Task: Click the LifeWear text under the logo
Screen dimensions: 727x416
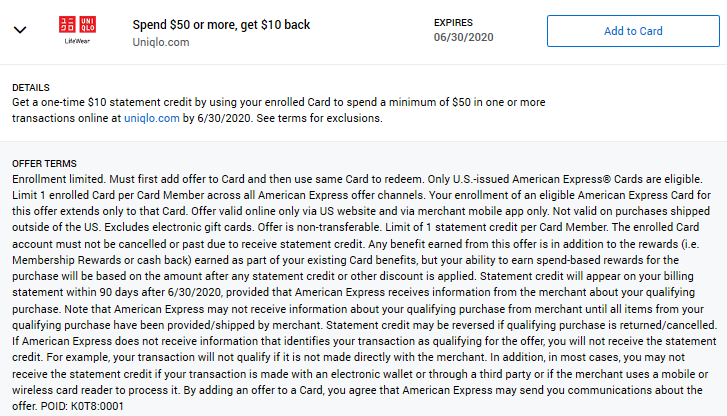Action: pos(77,41)
